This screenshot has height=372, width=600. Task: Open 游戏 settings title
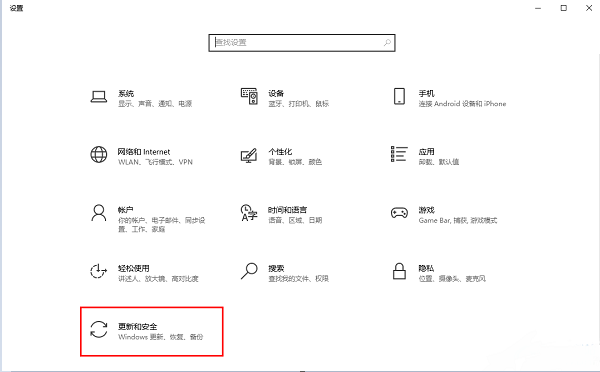click(x=426, y=210)
